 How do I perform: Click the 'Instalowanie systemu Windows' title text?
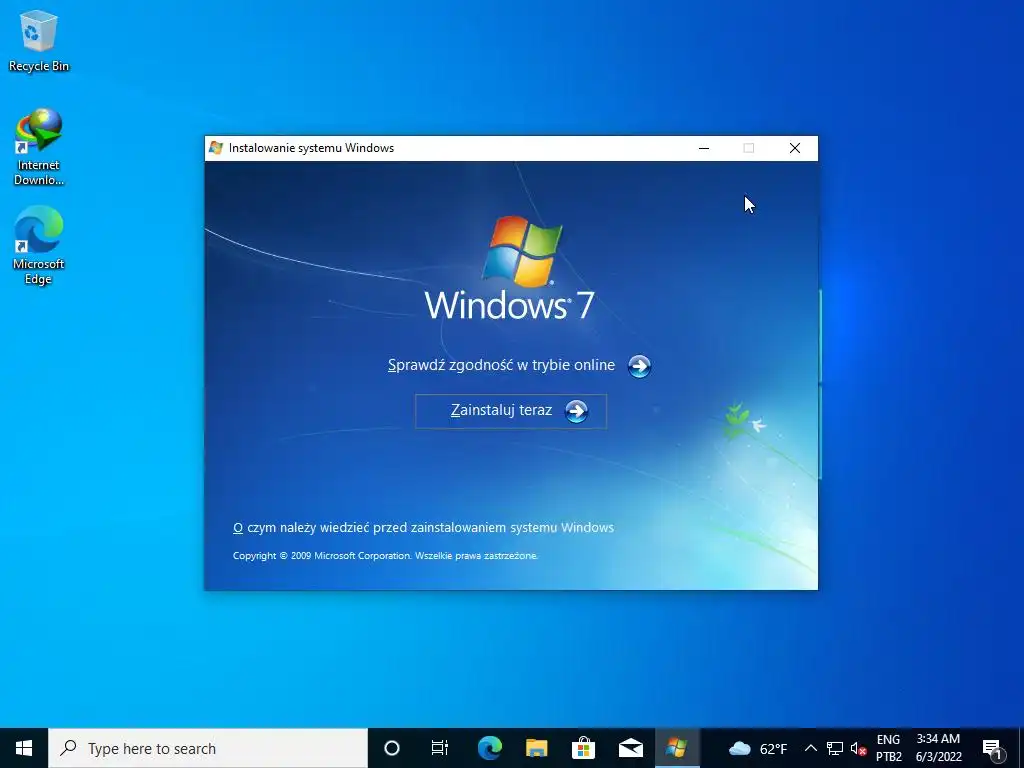(x=312, y=148)
